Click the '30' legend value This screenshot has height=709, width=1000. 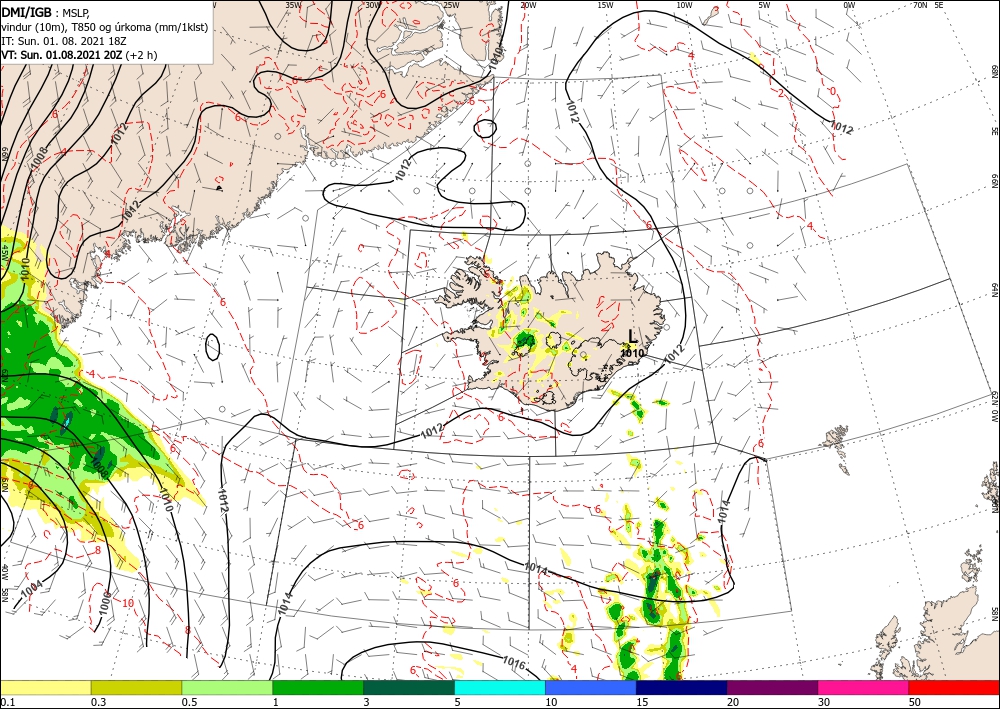click(824, 702)
